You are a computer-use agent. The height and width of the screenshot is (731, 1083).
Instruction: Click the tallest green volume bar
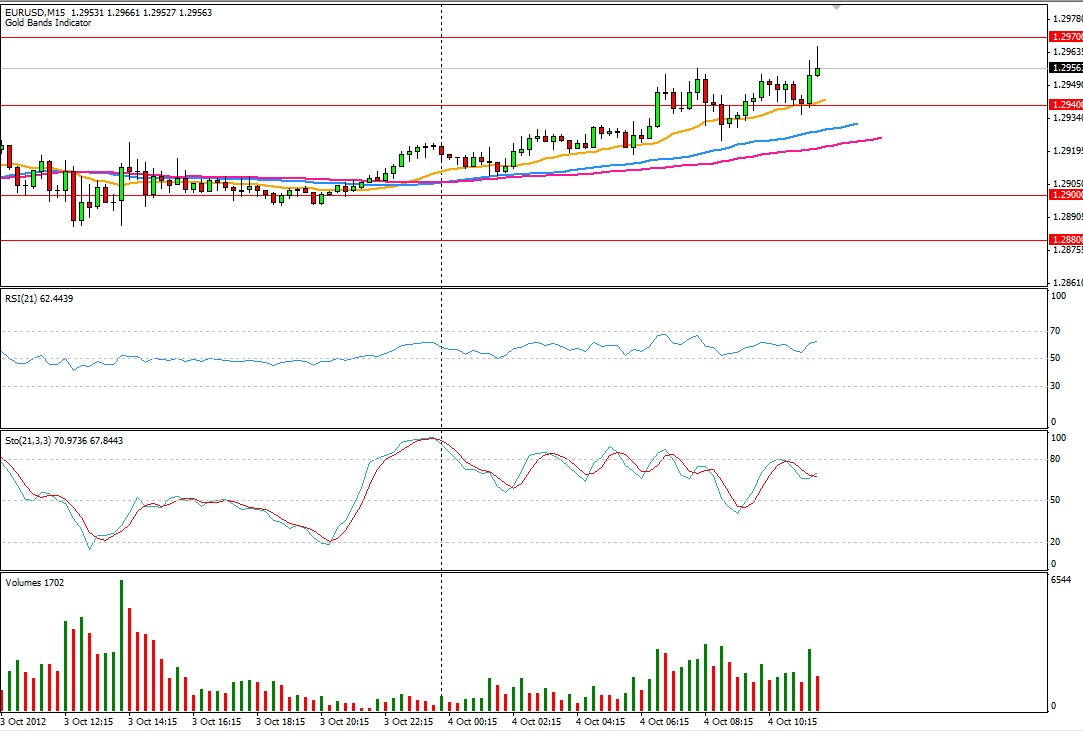[121, 644]
